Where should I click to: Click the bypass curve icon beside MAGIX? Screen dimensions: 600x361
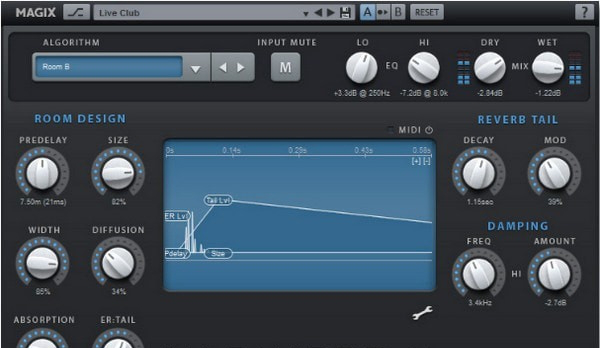(x=77, y=12)
